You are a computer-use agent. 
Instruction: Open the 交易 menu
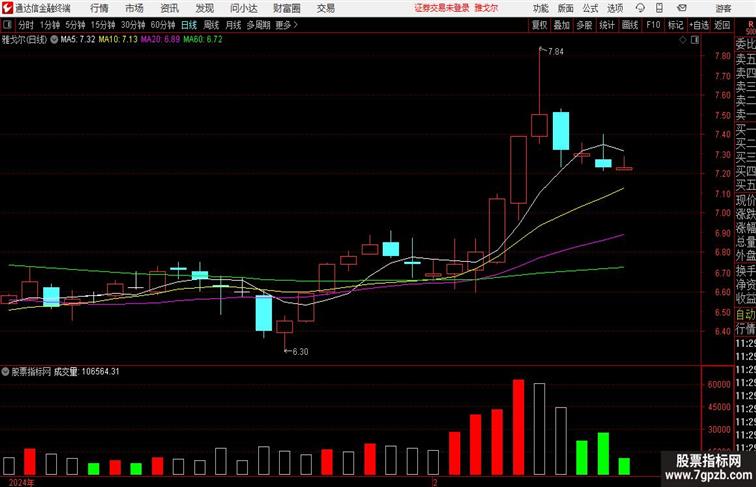tap(326, 8)
